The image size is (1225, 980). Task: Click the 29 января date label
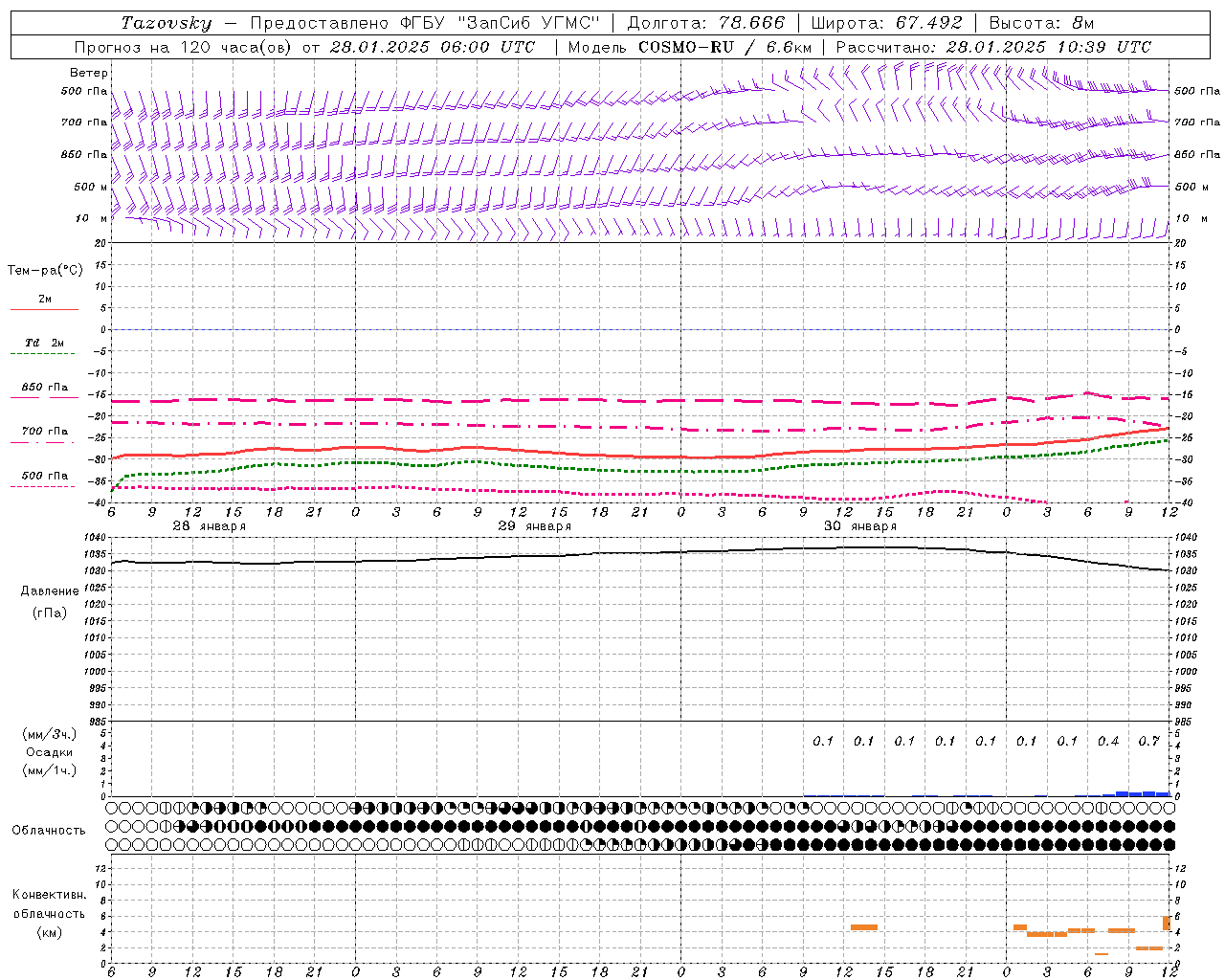pyautogui.click(x=534, y=526)
